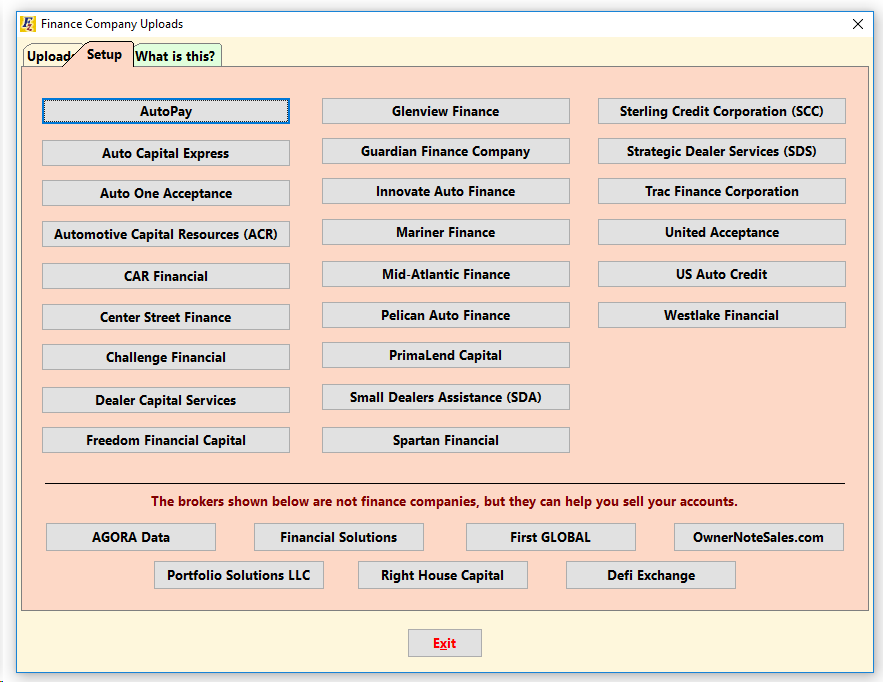
Task: Click the CAR Financial button
Action: (166, 276)
